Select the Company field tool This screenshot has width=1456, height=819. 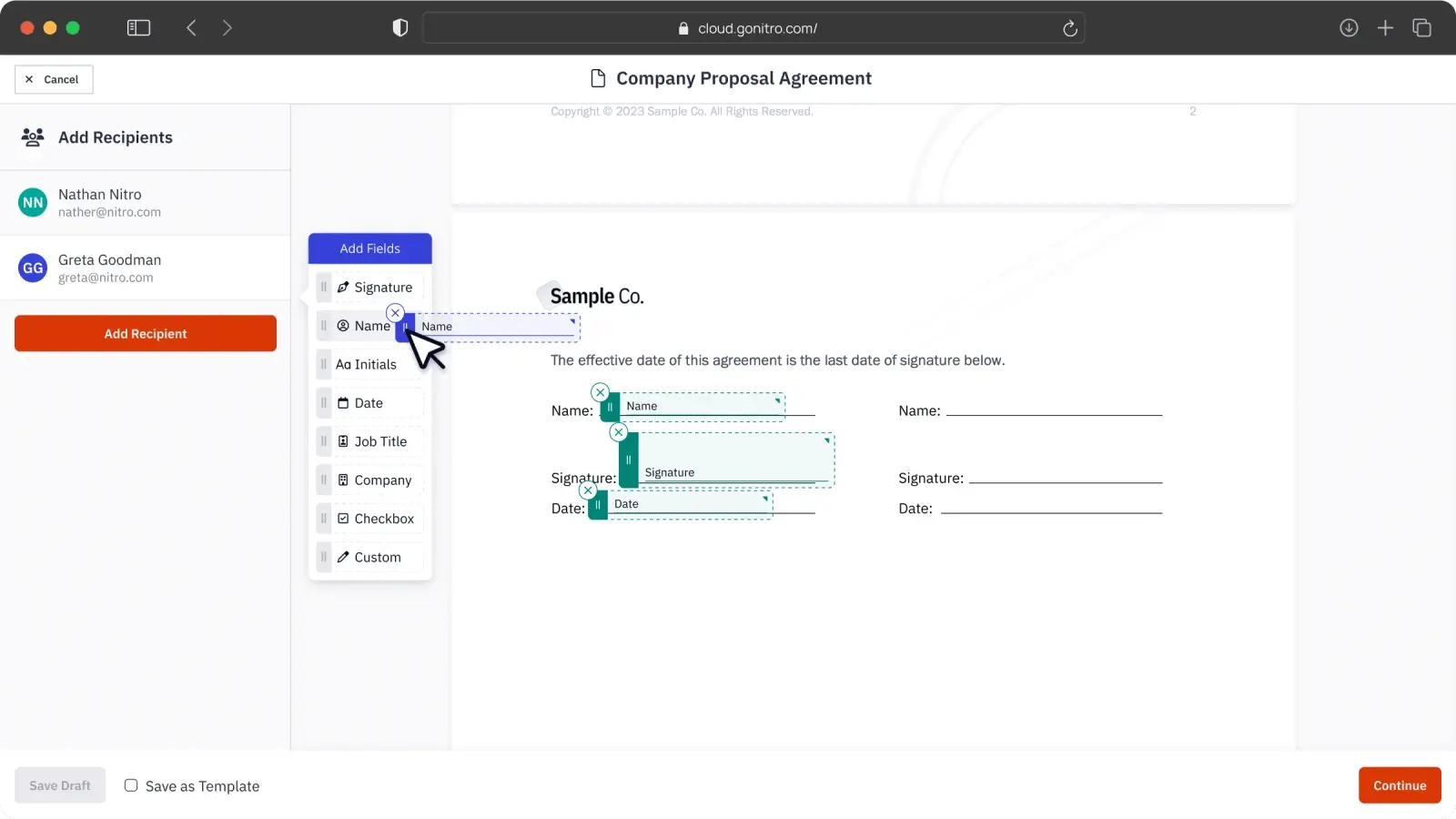tap(379, 480)
